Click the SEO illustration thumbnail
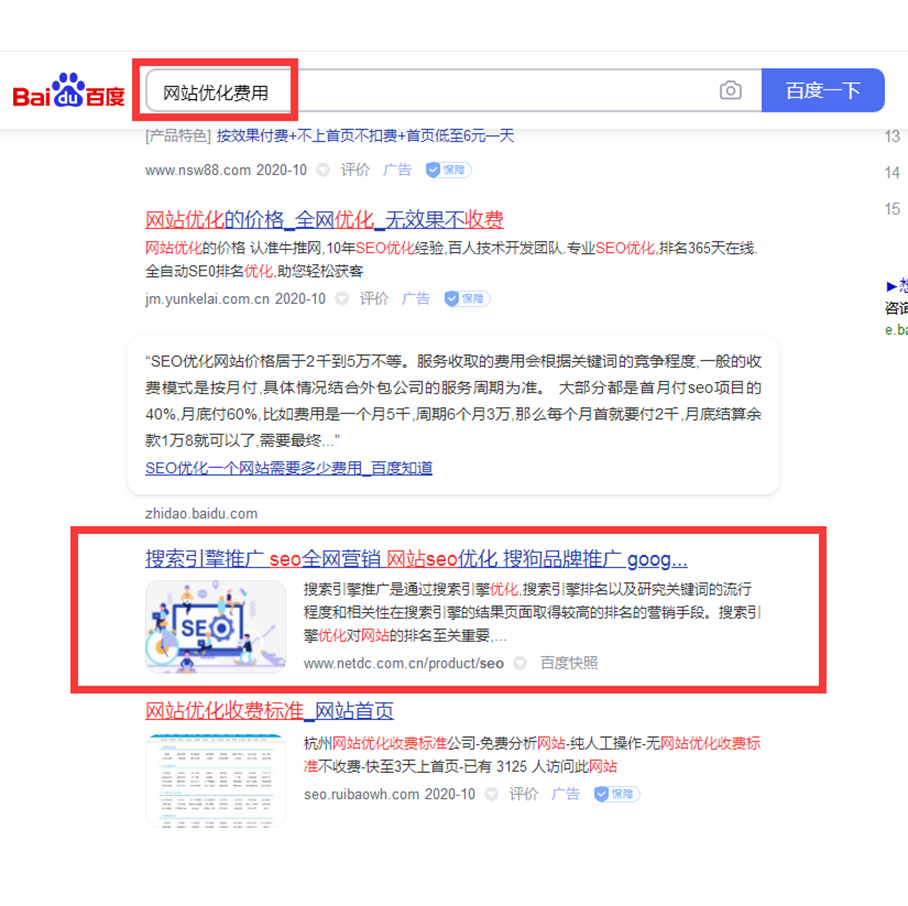This screenshot has width=908, height=906. pos(215,627)
